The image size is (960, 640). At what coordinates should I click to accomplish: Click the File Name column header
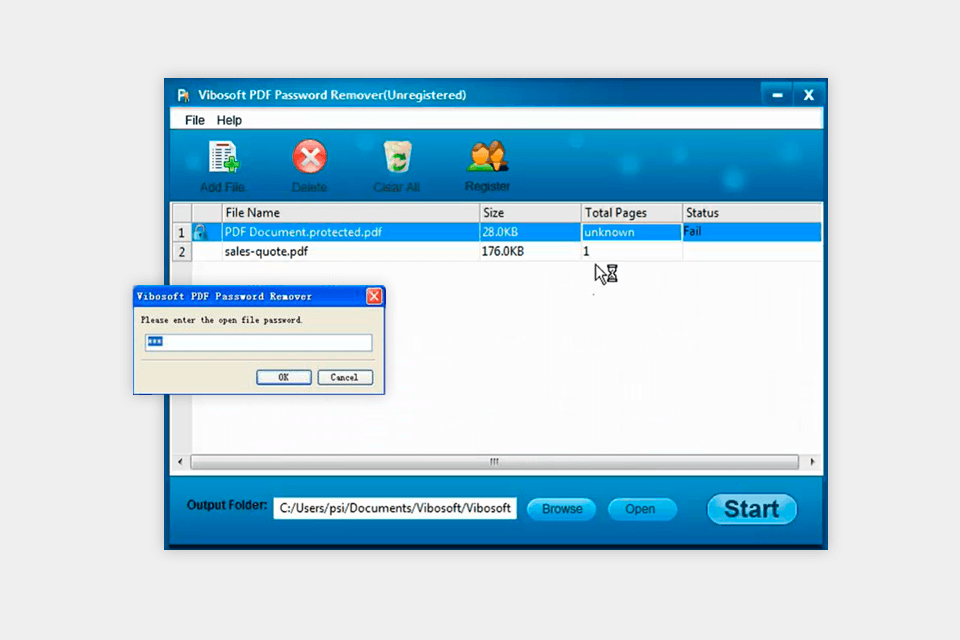click(350, 213)
